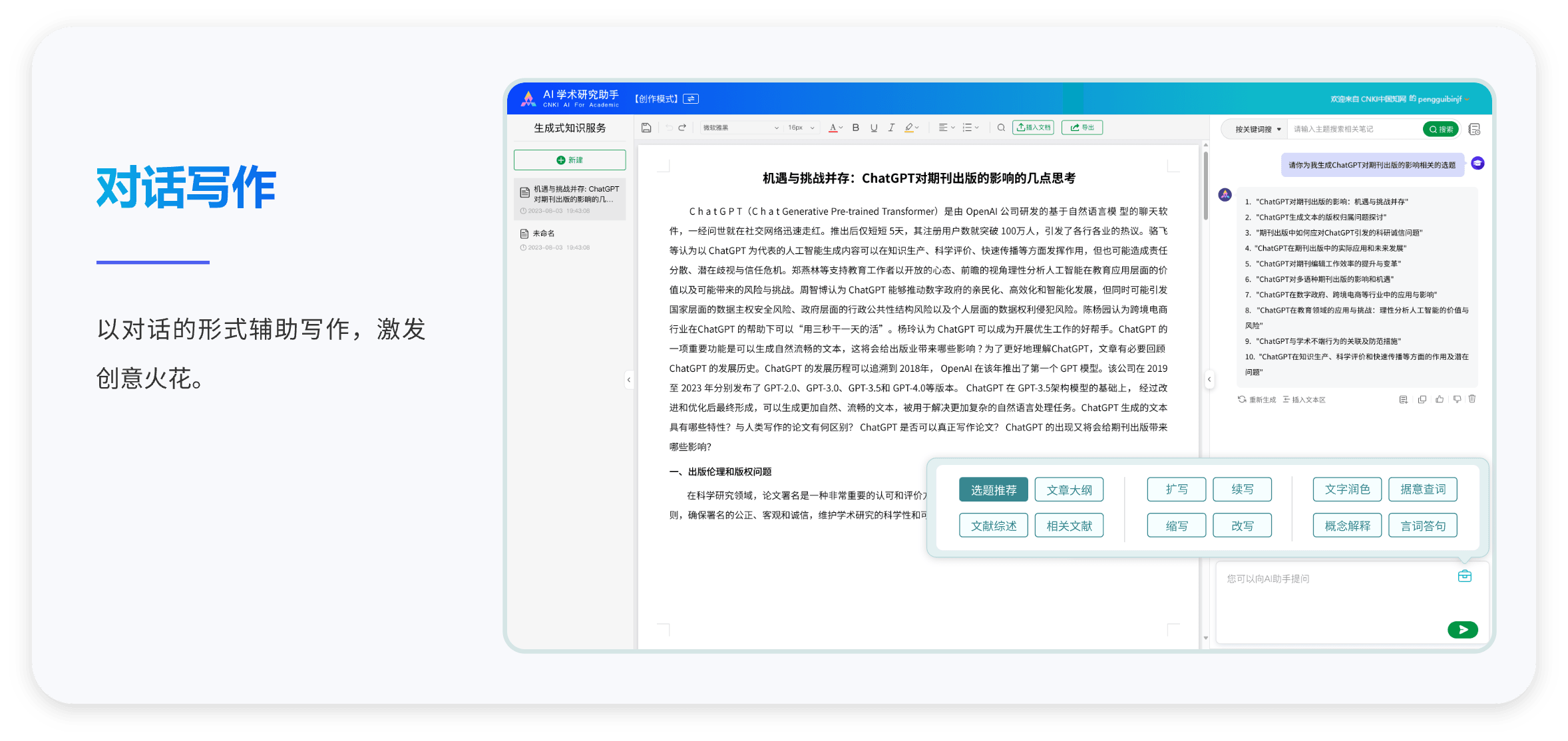Open the font color dropdown

point(836,128)
